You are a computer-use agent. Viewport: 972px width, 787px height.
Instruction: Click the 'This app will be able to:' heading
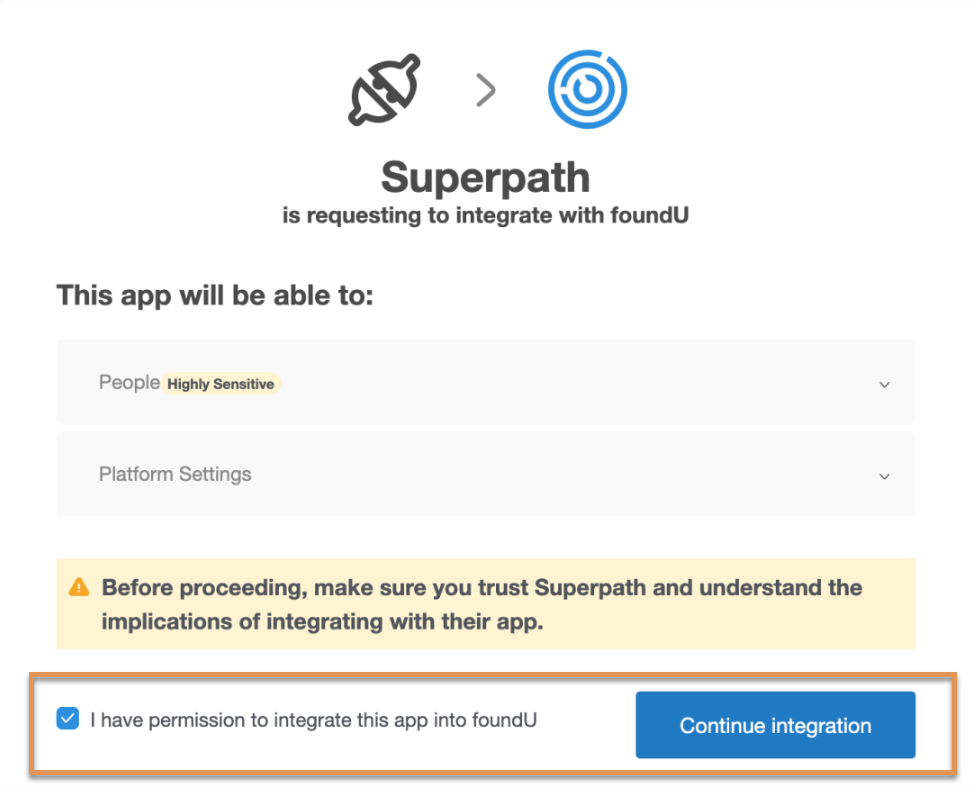214,296
